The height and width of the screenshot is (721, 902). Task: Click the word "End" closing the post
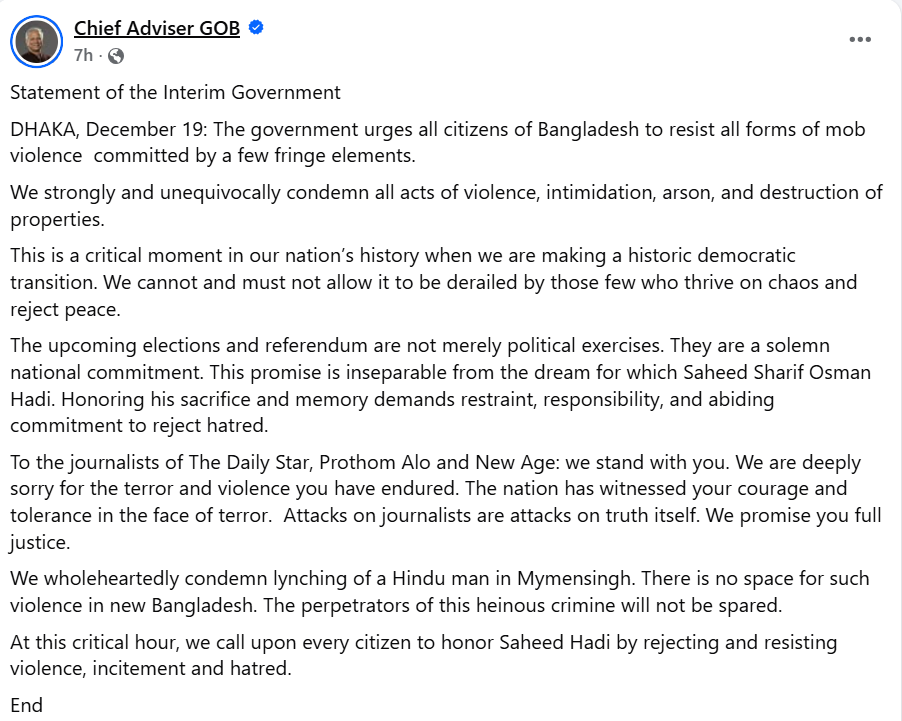(27, 705)
